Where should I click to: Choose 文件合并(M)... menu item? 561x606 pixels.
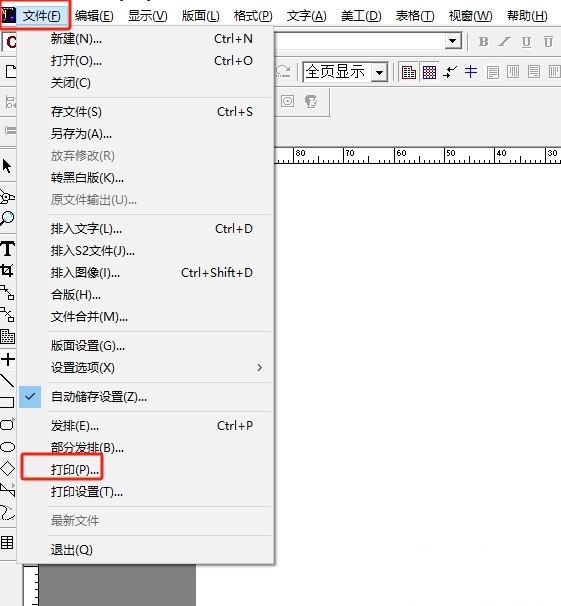click(x=147, y=317)
